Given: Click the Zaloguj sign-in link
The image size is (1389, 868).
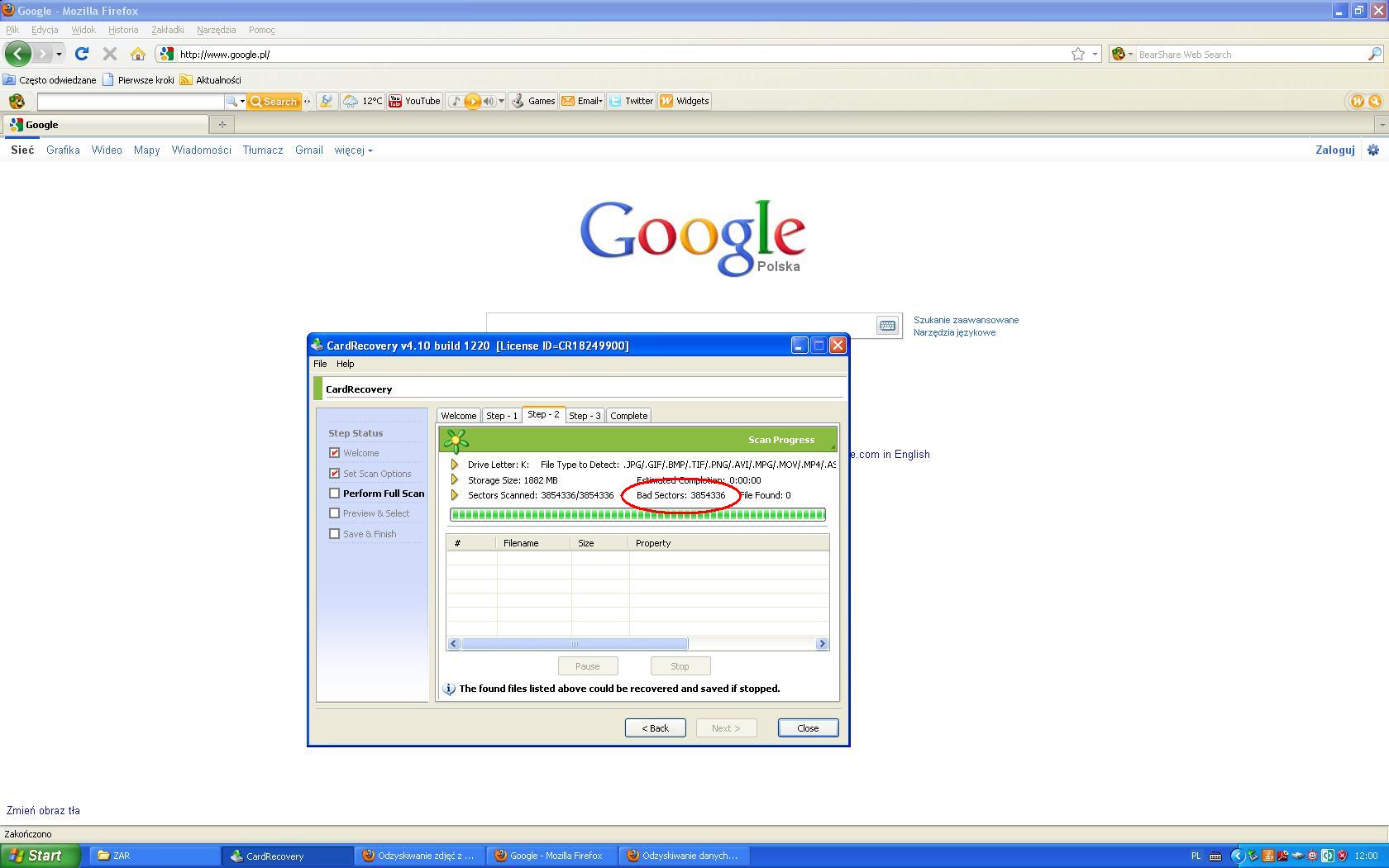Looking at the screenshot, I should (1335, 150).
